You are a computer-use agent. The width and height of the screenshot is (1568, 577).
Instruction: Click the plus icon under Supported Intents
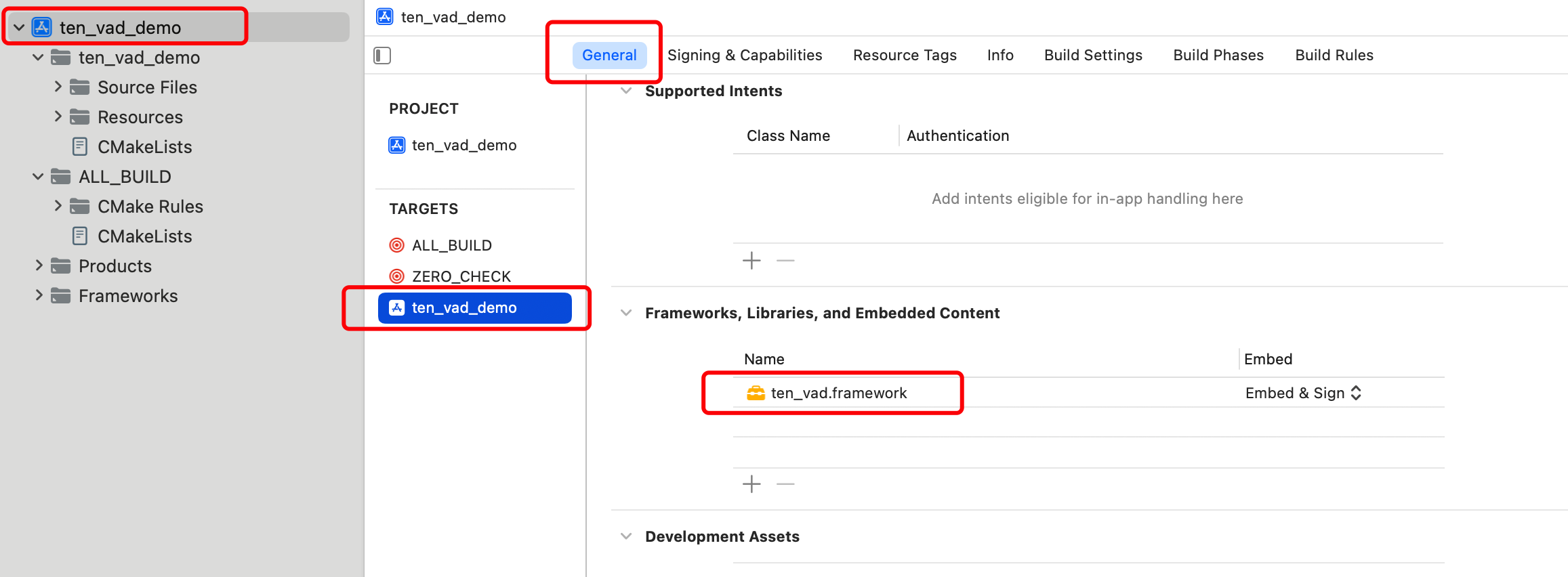[x=751, y=261]
